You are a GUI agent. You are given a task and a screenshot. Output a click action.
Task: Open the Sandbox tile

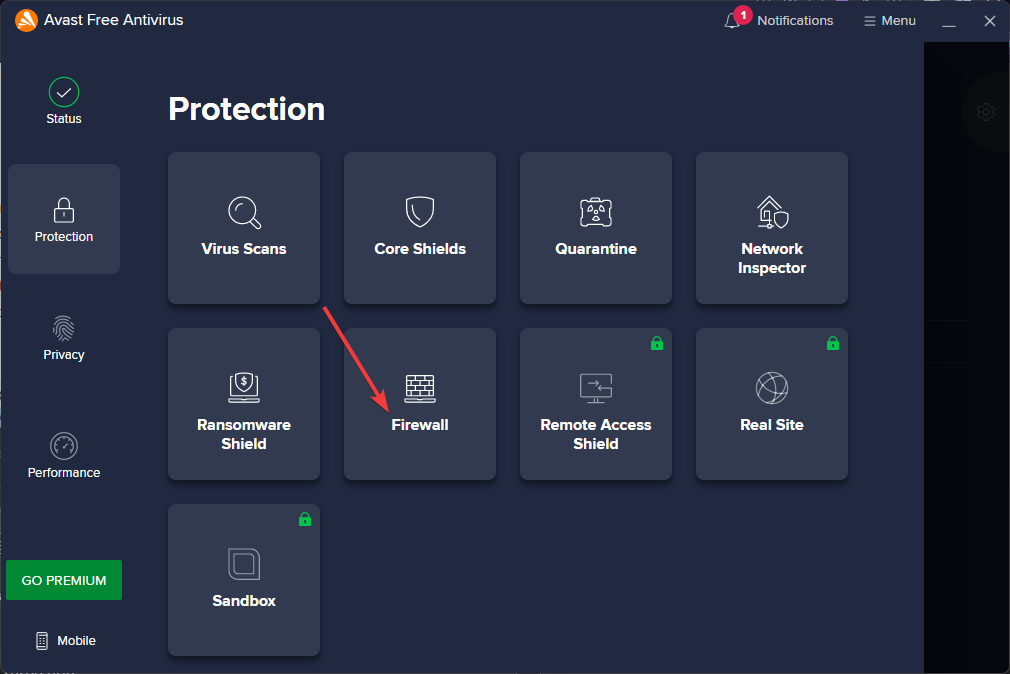click(x=243, y=579)
